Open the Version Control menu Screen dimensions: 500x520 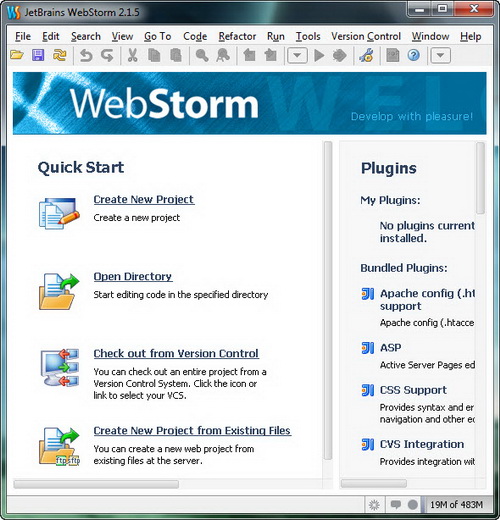(366, 36)
